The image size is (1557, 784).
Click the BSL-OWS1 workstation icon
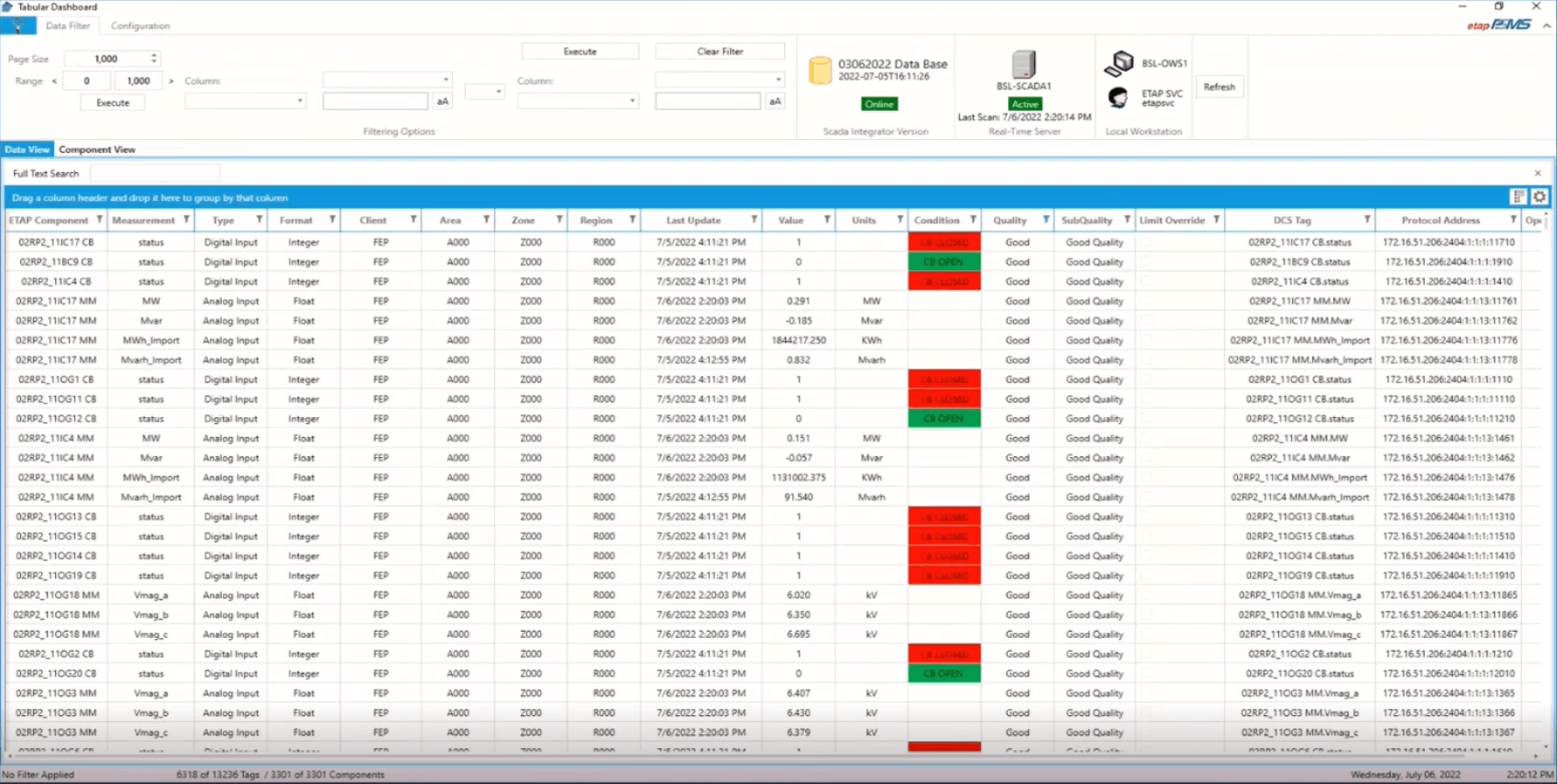[1119, 64]
